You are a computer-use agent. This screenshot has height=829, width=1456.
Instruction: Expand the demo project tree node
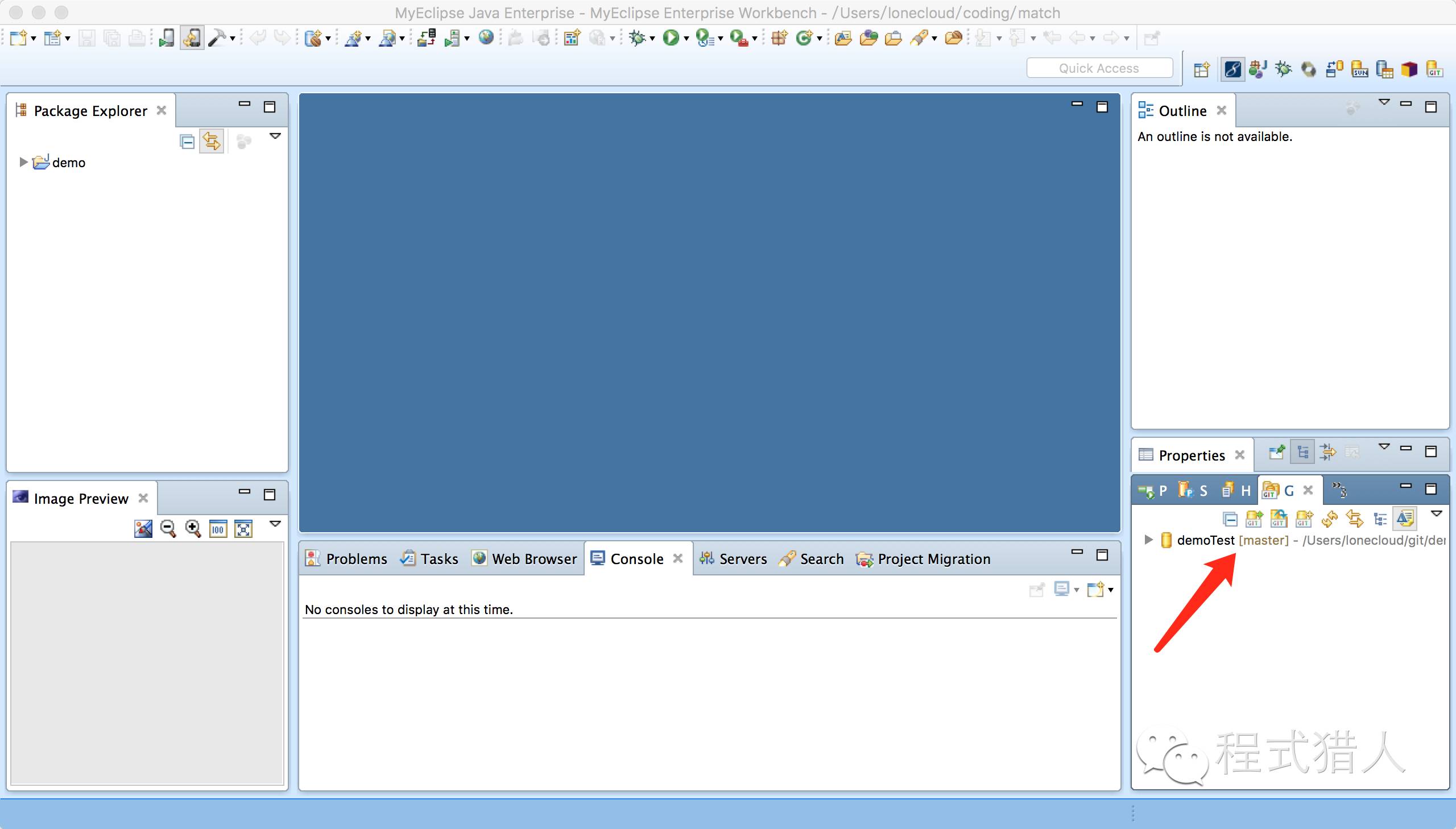[23, 162]
